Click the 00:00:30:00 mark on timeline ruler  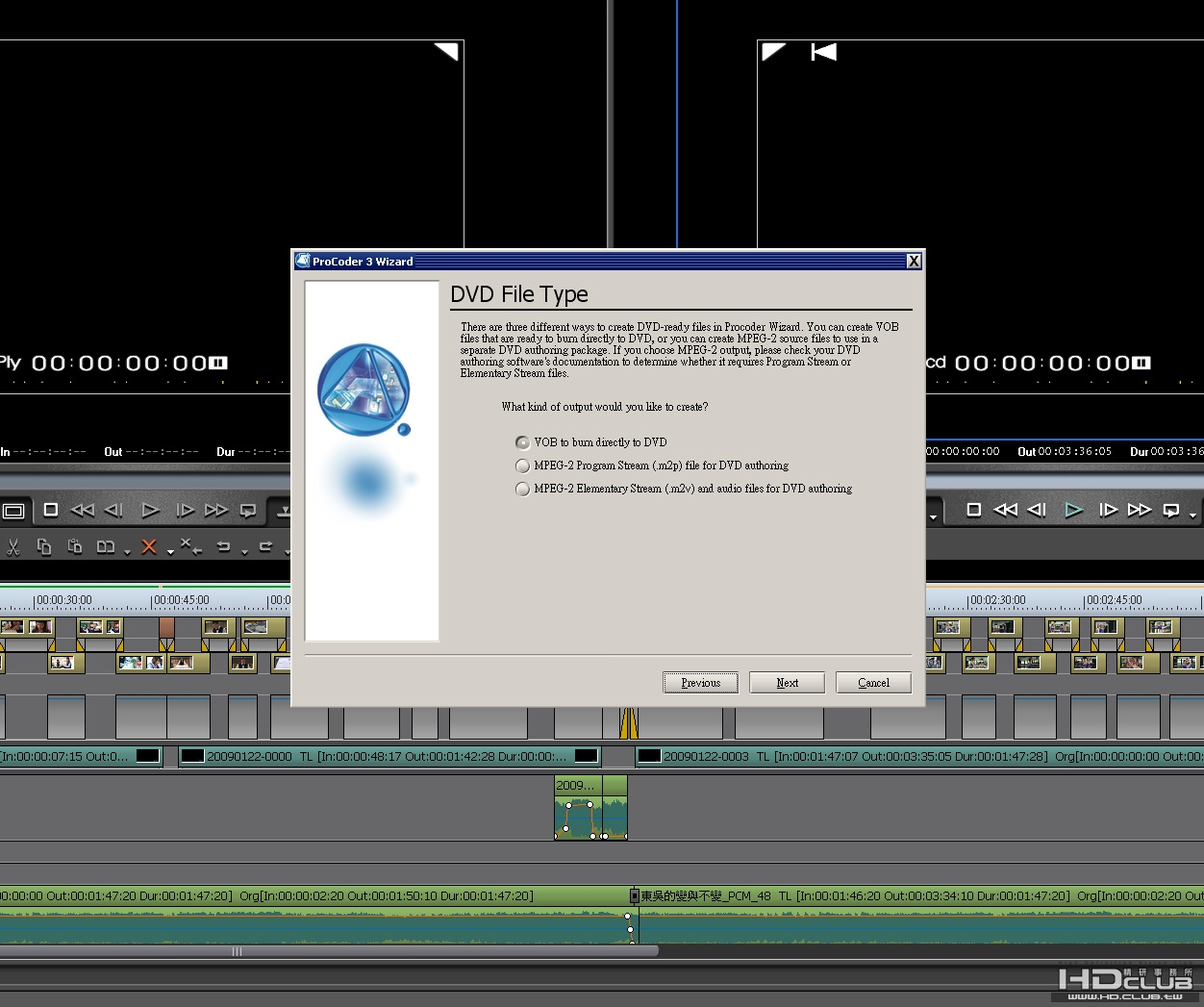point(63,600)
